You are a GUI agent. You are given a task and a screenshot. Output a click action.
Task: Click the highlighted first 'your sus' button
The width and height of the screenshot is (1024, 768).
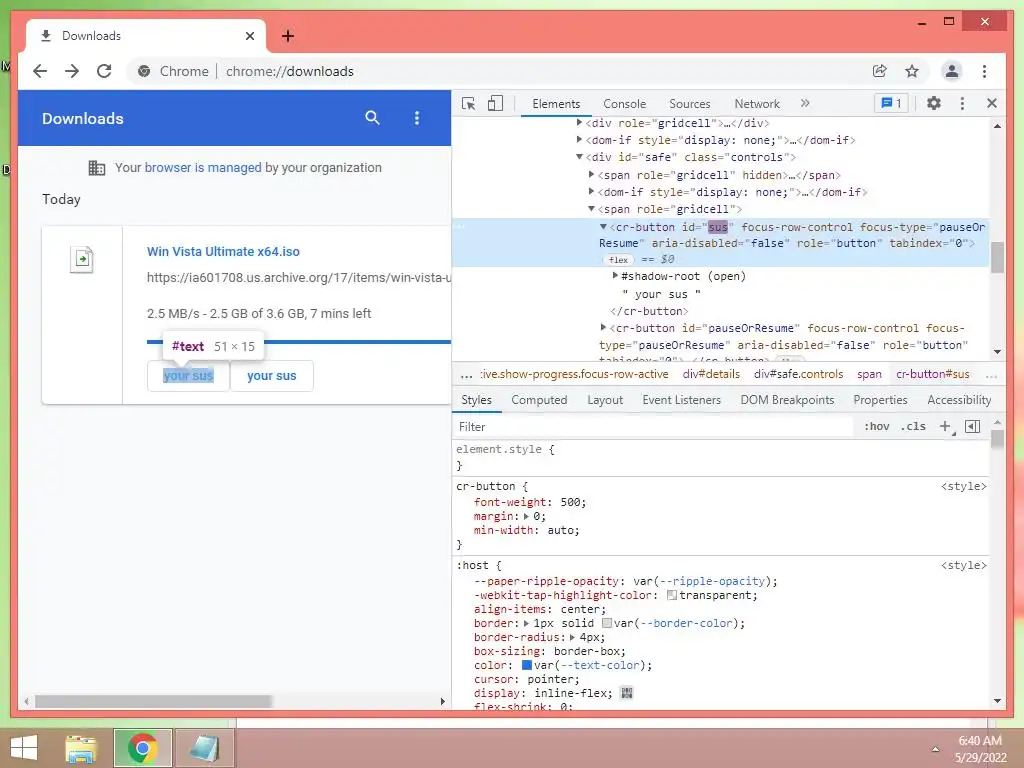pos(188,376)
